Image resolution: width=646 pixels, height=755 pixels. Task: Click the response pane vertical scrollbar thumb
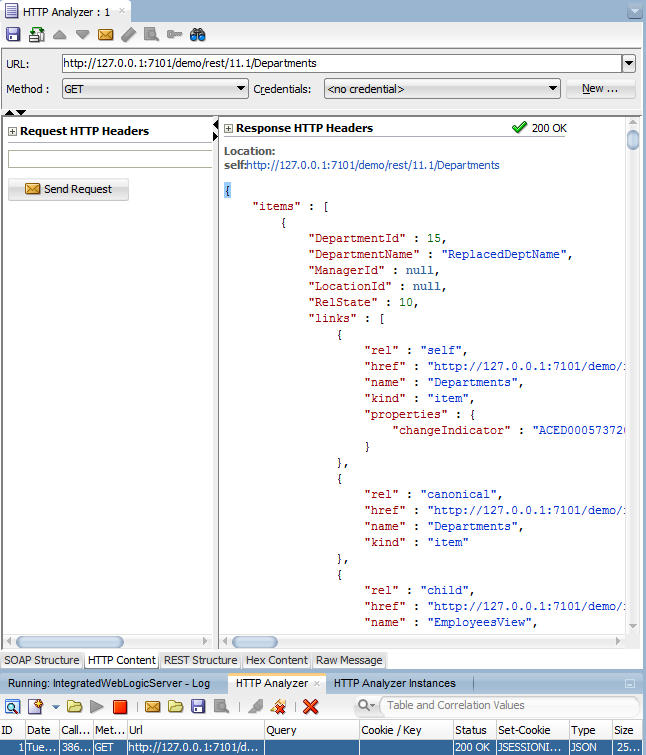coord(633,140)
